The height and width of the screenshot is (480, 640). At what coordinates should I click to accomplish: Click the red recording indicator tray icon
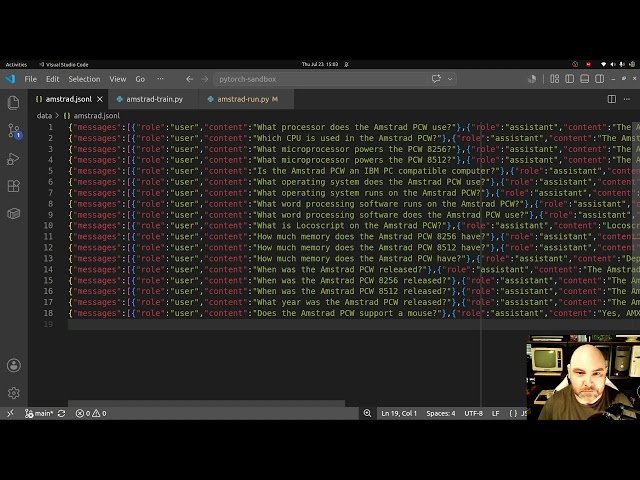[x=588, y=64]
